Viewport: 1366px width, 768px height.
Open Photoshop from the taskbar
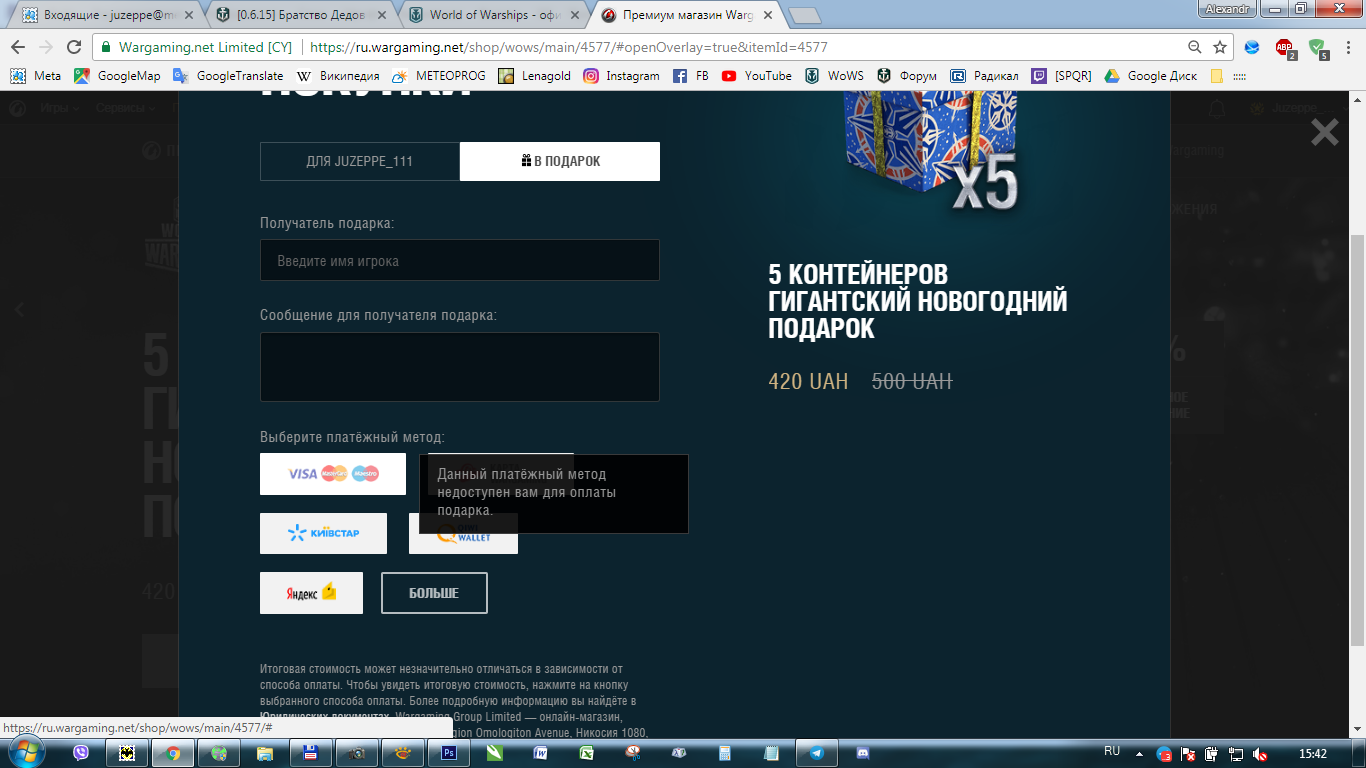coord(449,753)
